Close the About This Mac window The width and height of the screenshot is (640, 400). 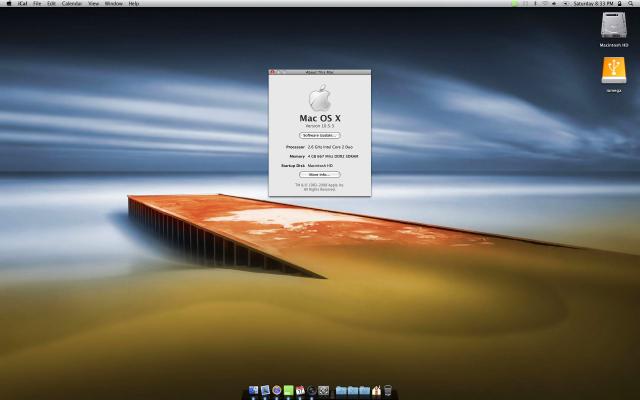click(272, 72)
